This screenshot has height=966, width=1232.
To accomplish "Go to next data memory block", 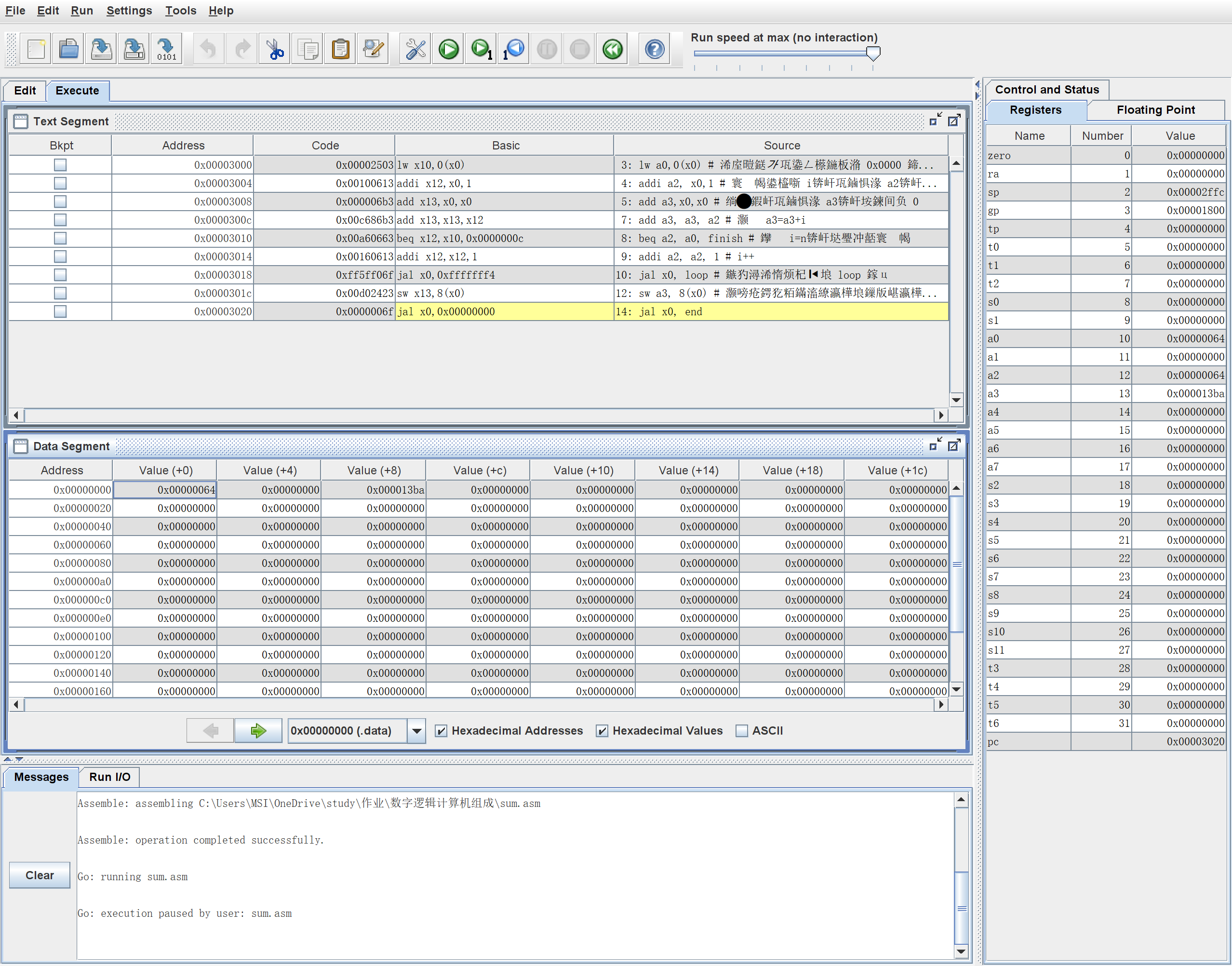I will 258,730.
